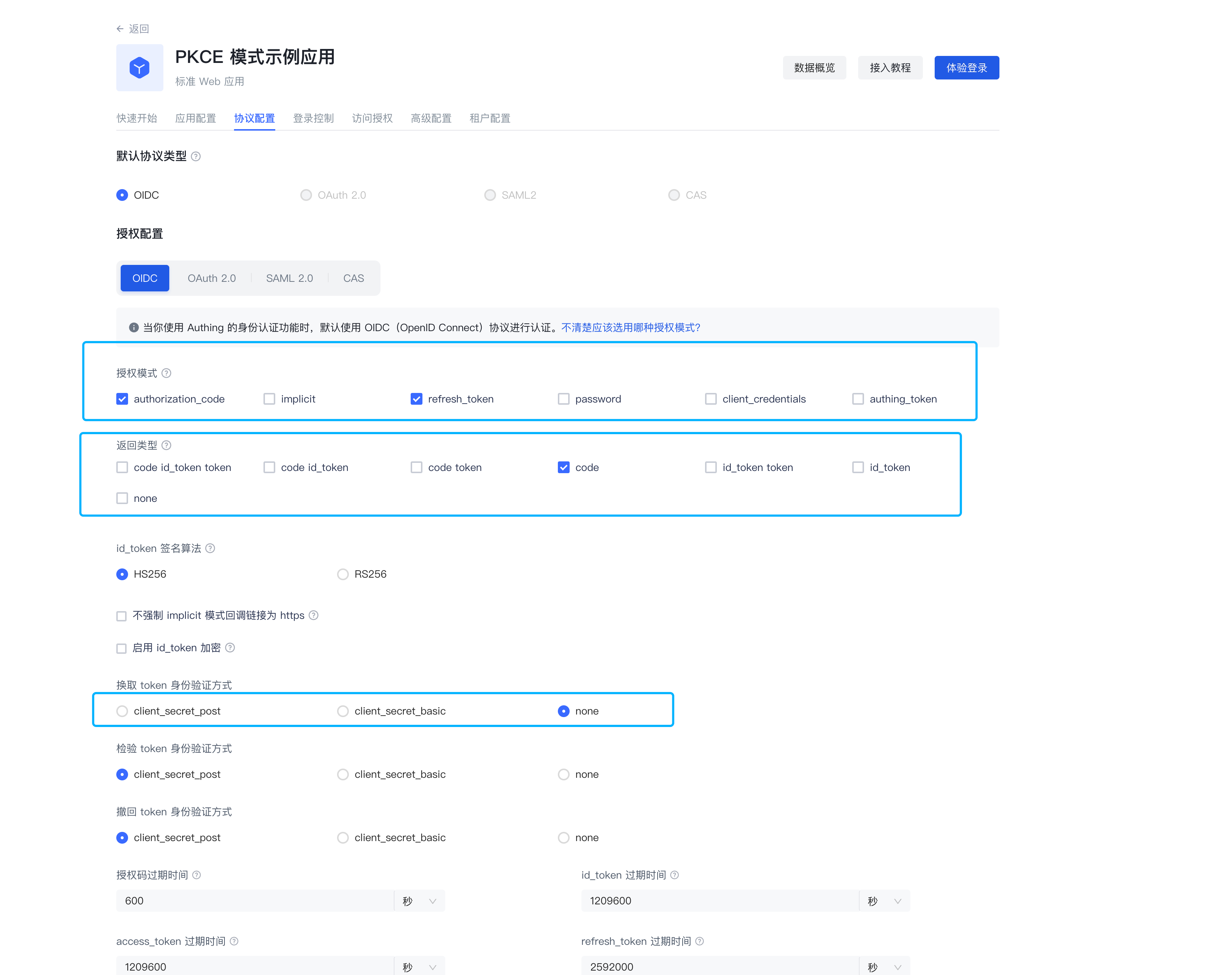Open the 不清楚应该选用哪种授权模式 link
1232x975 pixels.
[x=630, y=327]
